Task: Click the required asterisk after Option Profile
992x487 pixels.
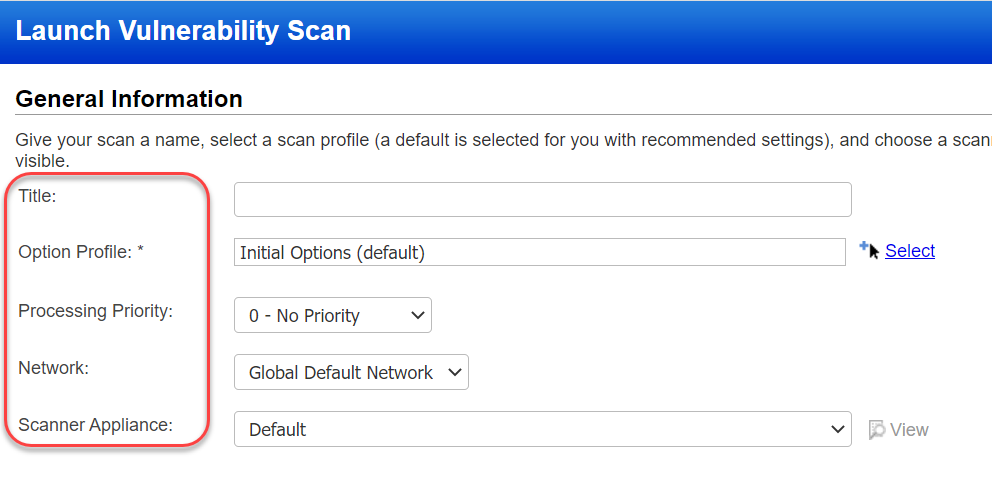Action: coord(141,252)
